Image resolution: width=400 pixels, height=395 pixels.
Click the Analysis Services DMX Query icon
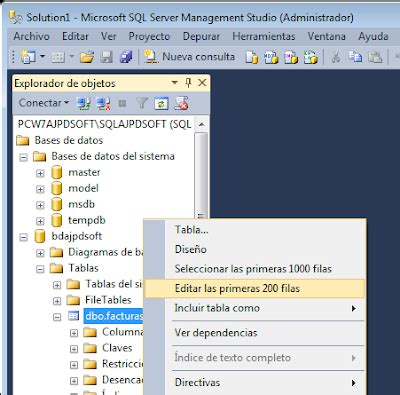pos(291,57)
